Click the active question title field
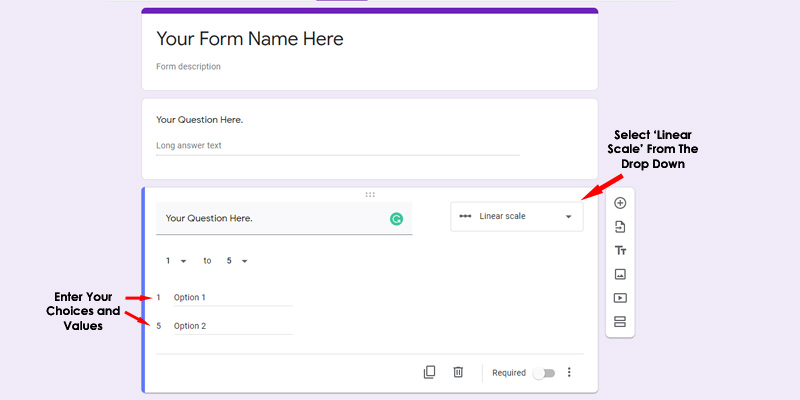800x400 pixels. (x=284, y=218)
